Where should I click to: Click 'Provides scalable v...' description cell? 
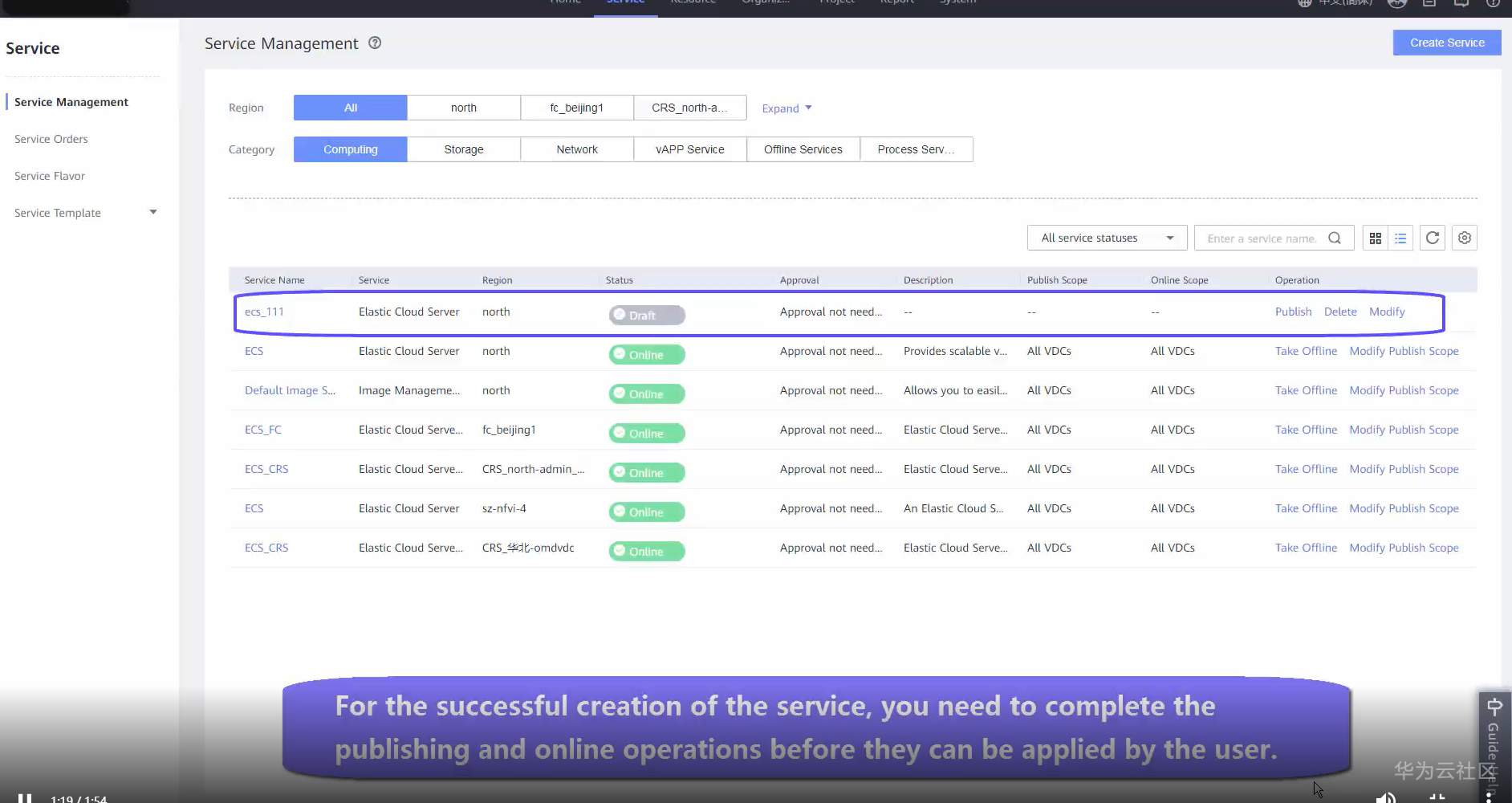[955, 351]
